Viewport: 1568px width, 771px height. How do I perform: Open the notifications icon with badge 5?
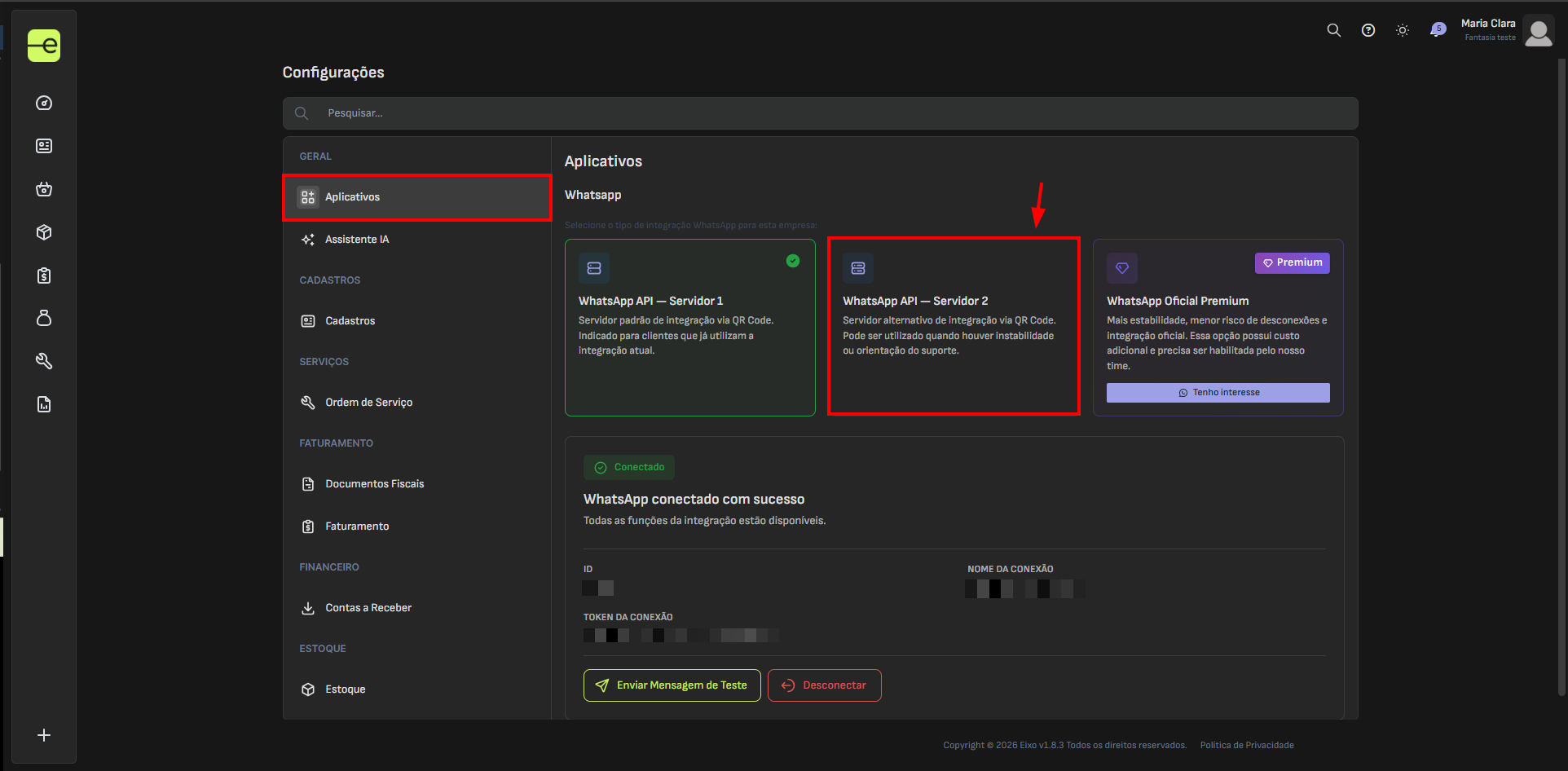point(1438,30)
